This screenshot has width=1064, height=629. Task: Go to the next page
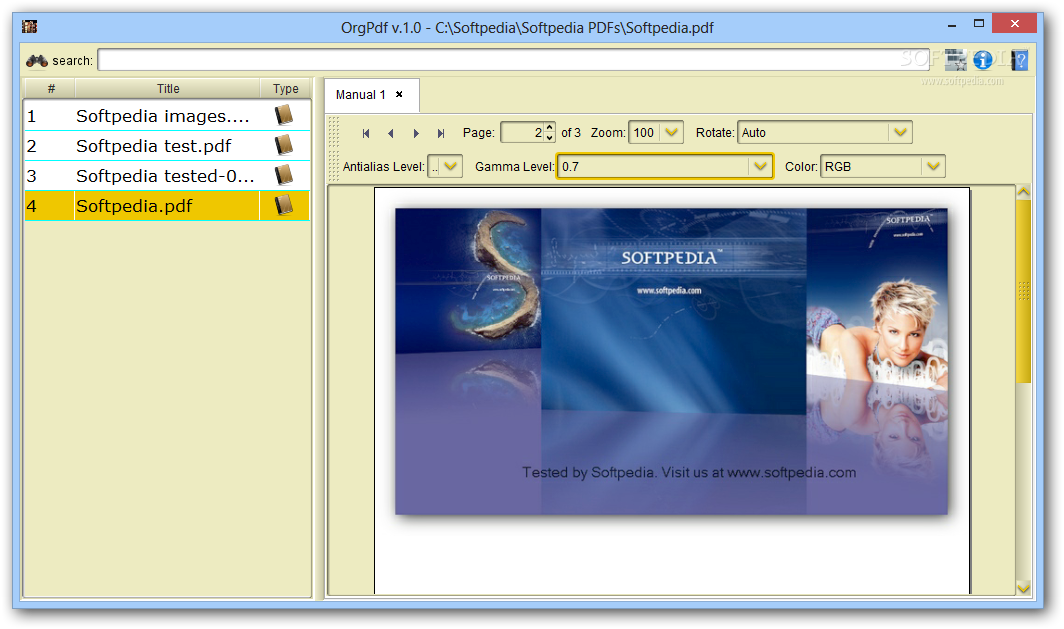click(x=416, y=133)
